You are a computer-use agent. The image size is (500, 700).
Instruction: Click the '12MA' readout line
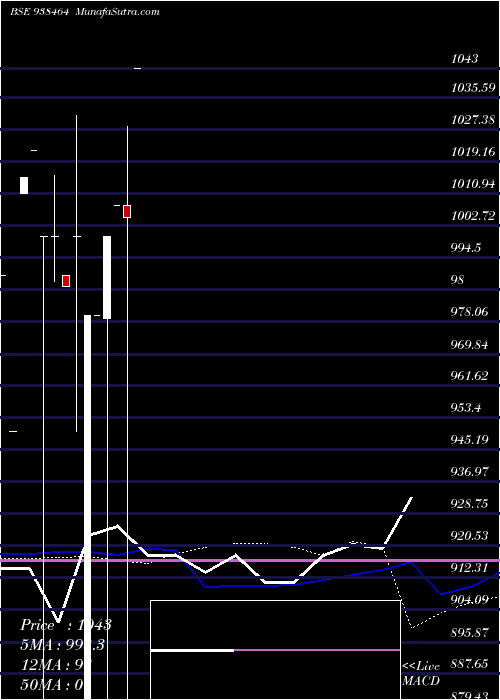click(56, 666)
